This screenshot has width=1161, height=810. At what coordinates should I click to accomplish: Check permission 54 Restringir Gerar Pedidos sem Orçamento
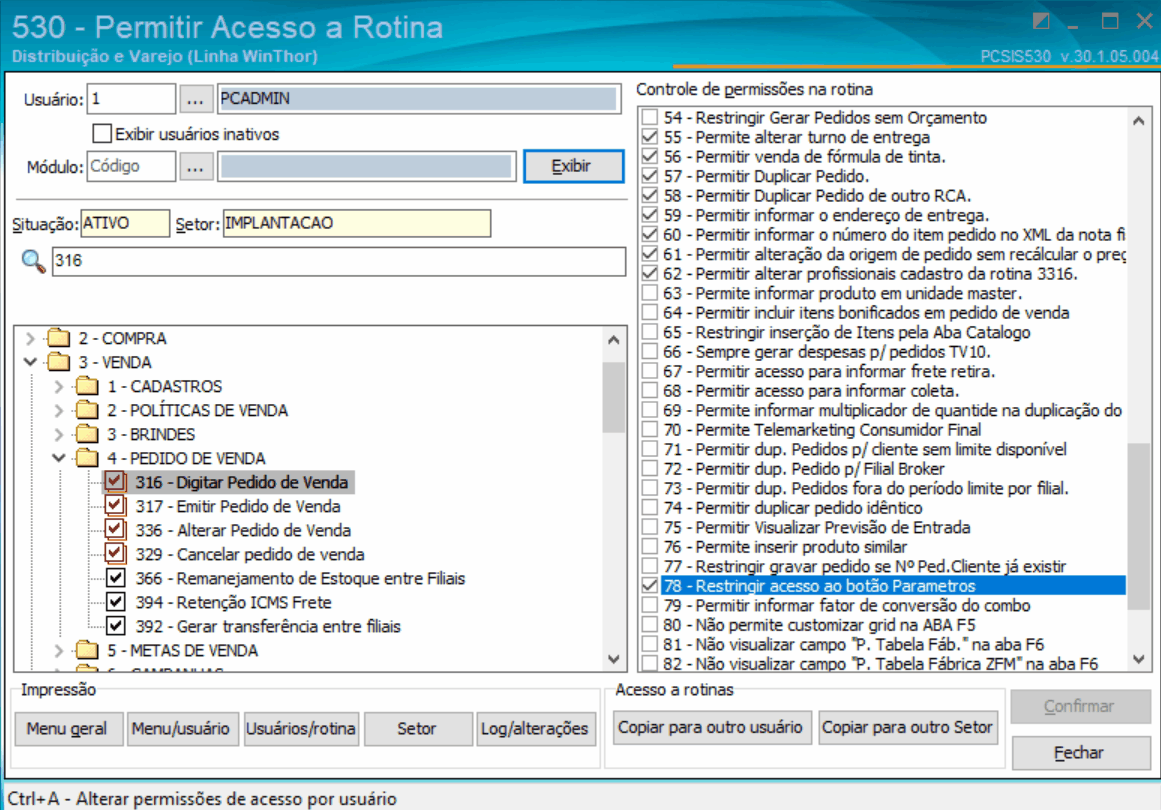[650, 117]
